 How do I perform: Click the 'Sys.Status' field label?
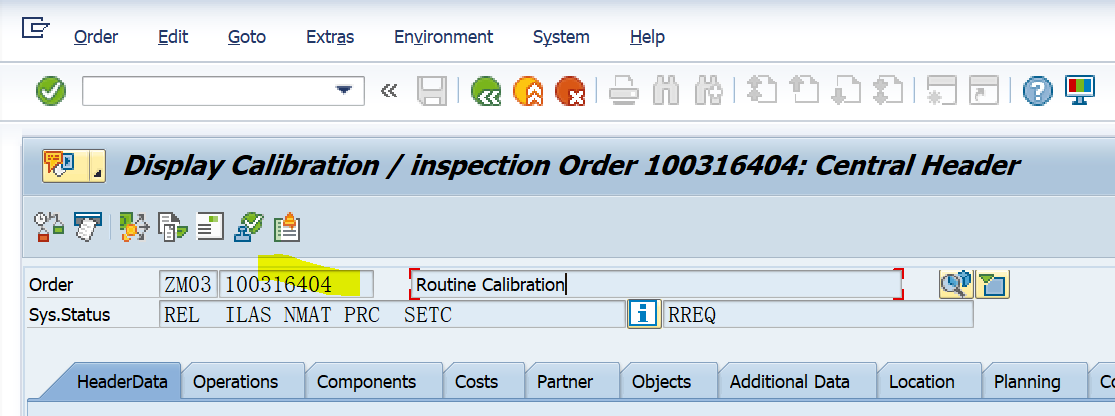[x=70, y=315]
